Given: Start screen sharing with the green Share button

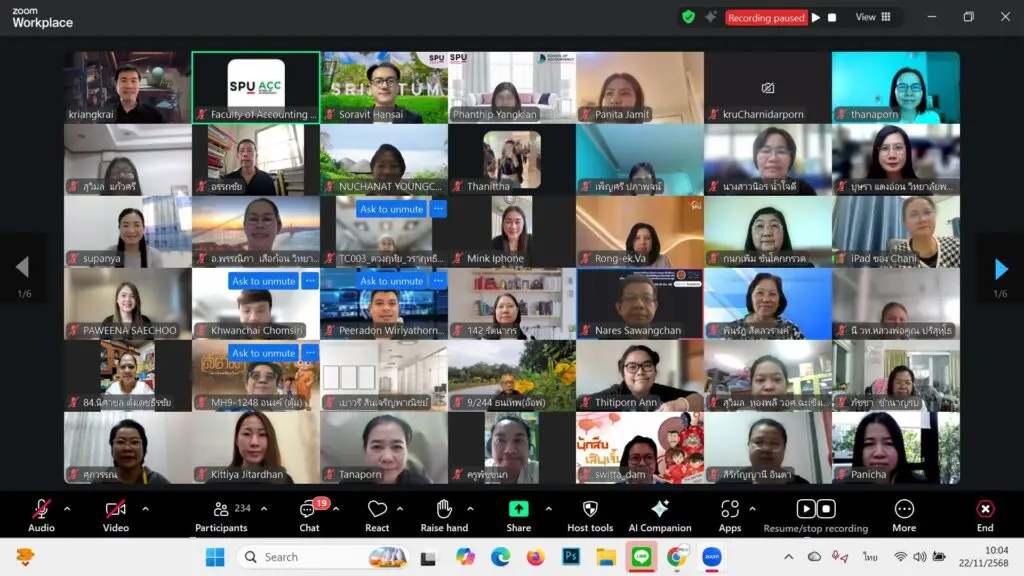Looking at the screenshot, I should (519, 510).
